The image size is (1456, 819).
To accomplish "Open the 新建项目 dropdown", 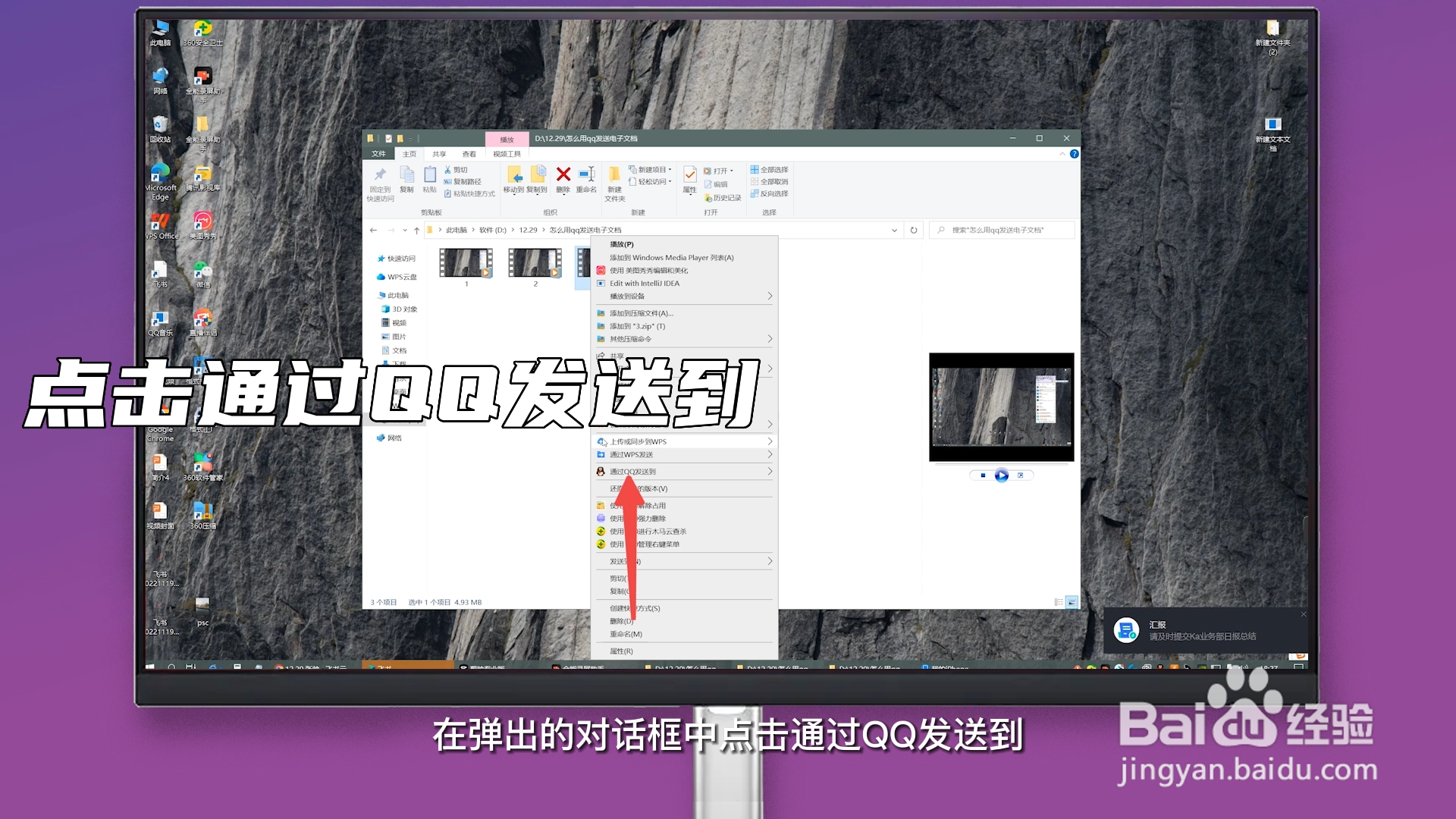I will tap(650, 170).
